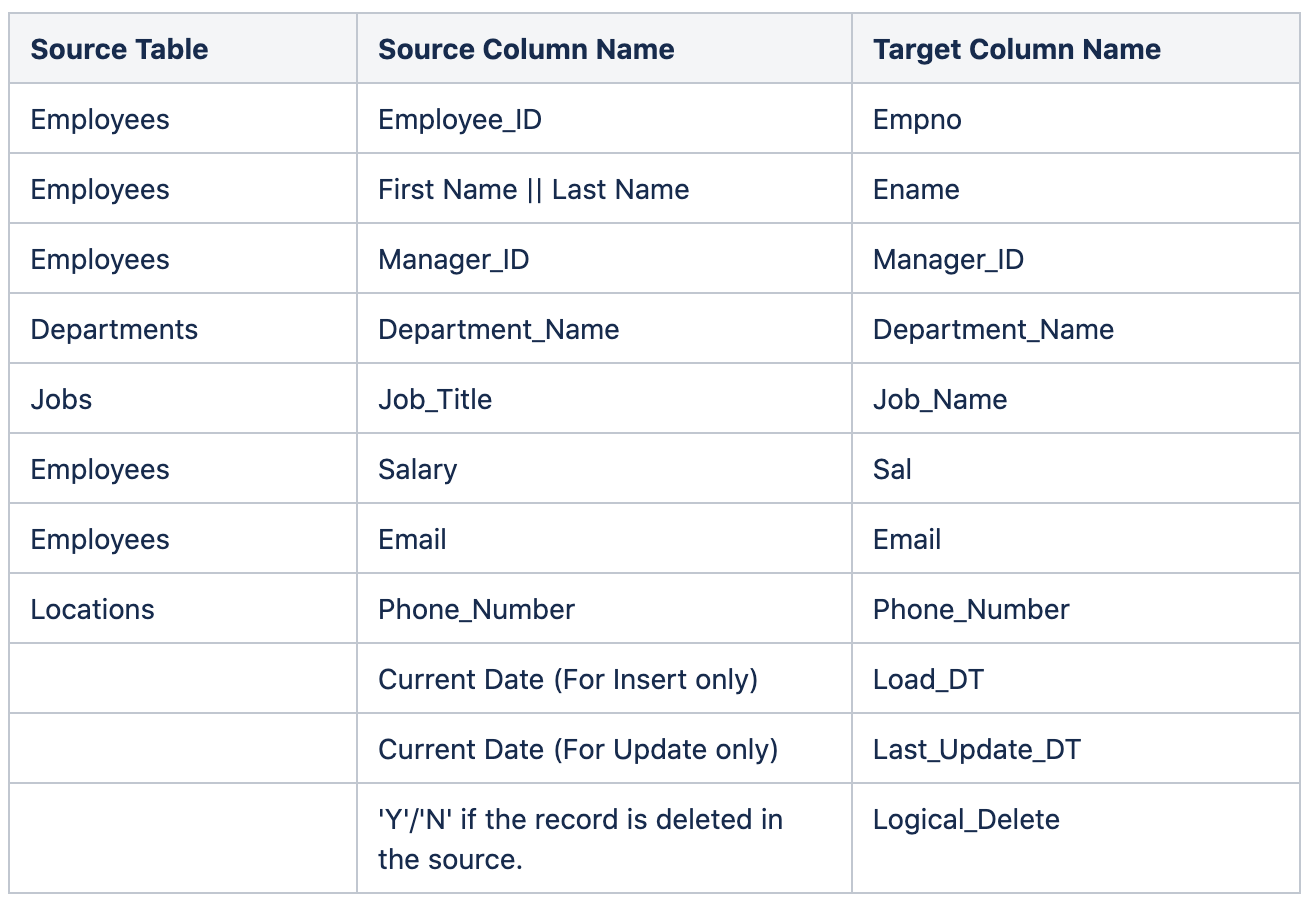Select the Ename target cell
This screenshot has width=1308, height=904.
(x=914, y=189)
